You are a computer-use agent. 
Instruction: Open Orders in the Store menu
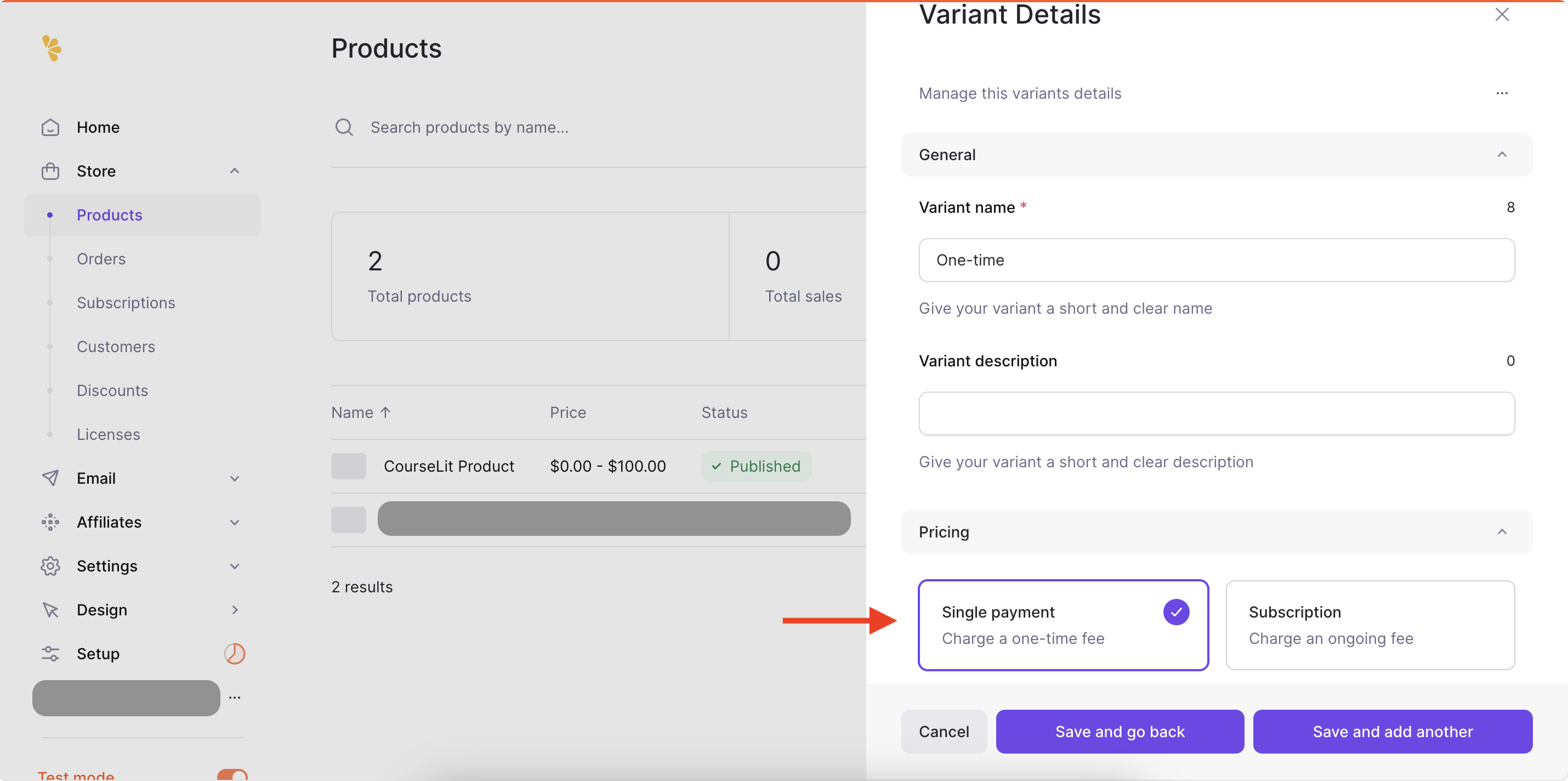tap(101, 259)
